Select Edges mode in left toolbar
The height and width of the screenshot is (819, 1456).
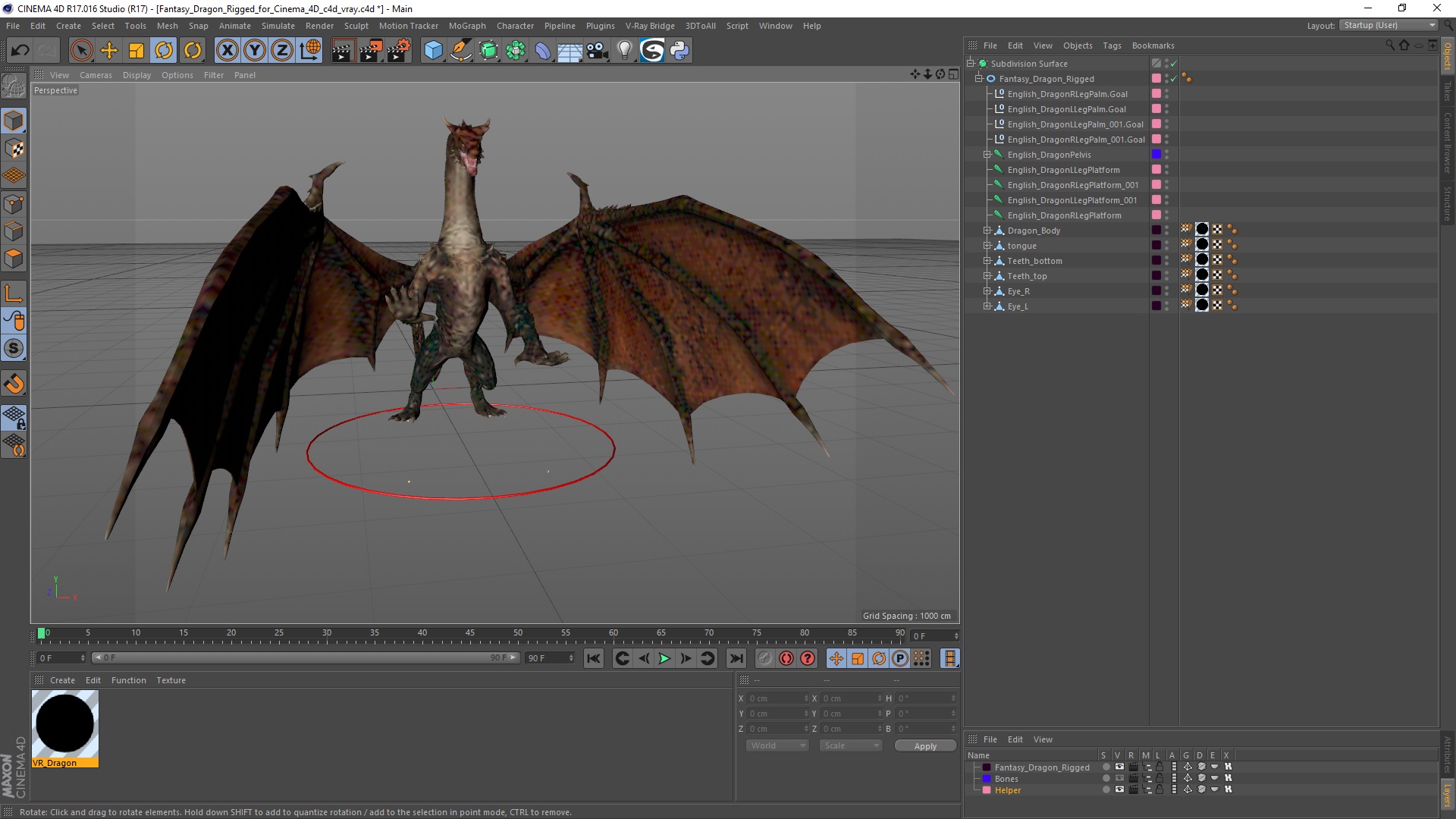tap(14, 231)
